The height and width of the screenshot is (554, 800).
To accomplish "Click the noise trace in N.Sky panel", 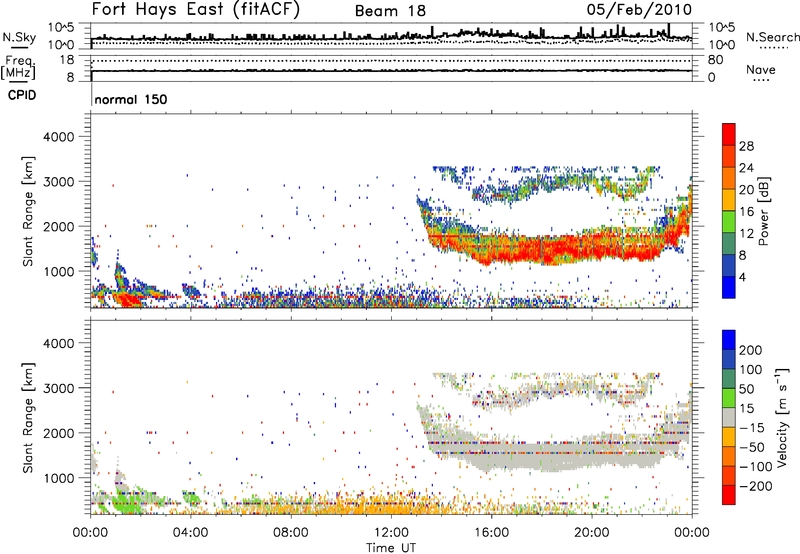I will pyautogui.click(x=391, y=37).
